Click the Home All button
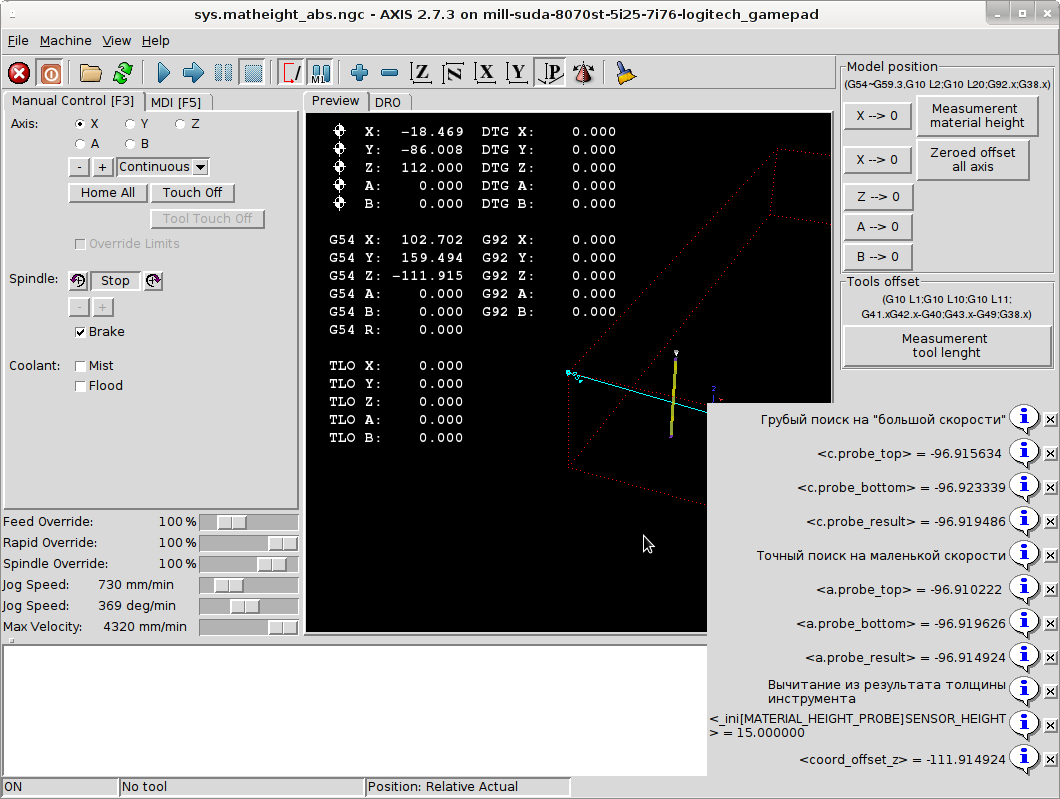Image resolution: width=1060 pixels, height=799 pixels. click(108, 193)
